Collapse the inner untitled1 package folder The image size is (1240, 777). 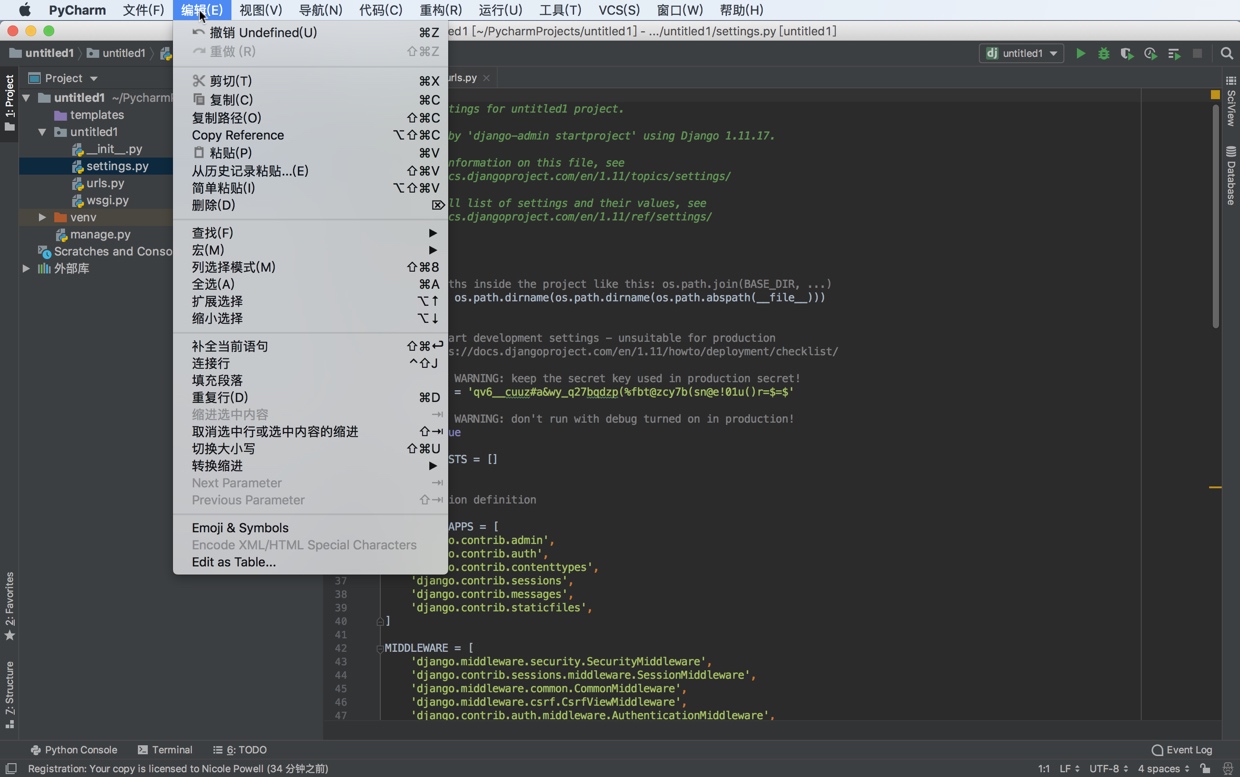pos(43,132)
